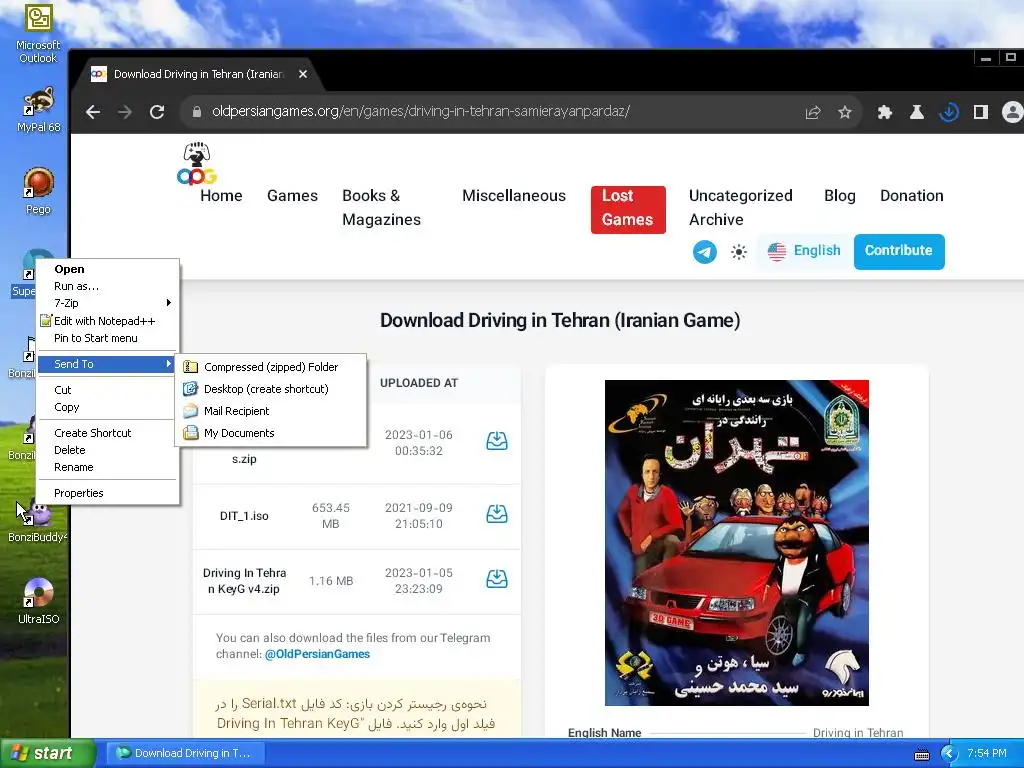Close the Download Driving in Tehran tab

(x=303, y=74)
